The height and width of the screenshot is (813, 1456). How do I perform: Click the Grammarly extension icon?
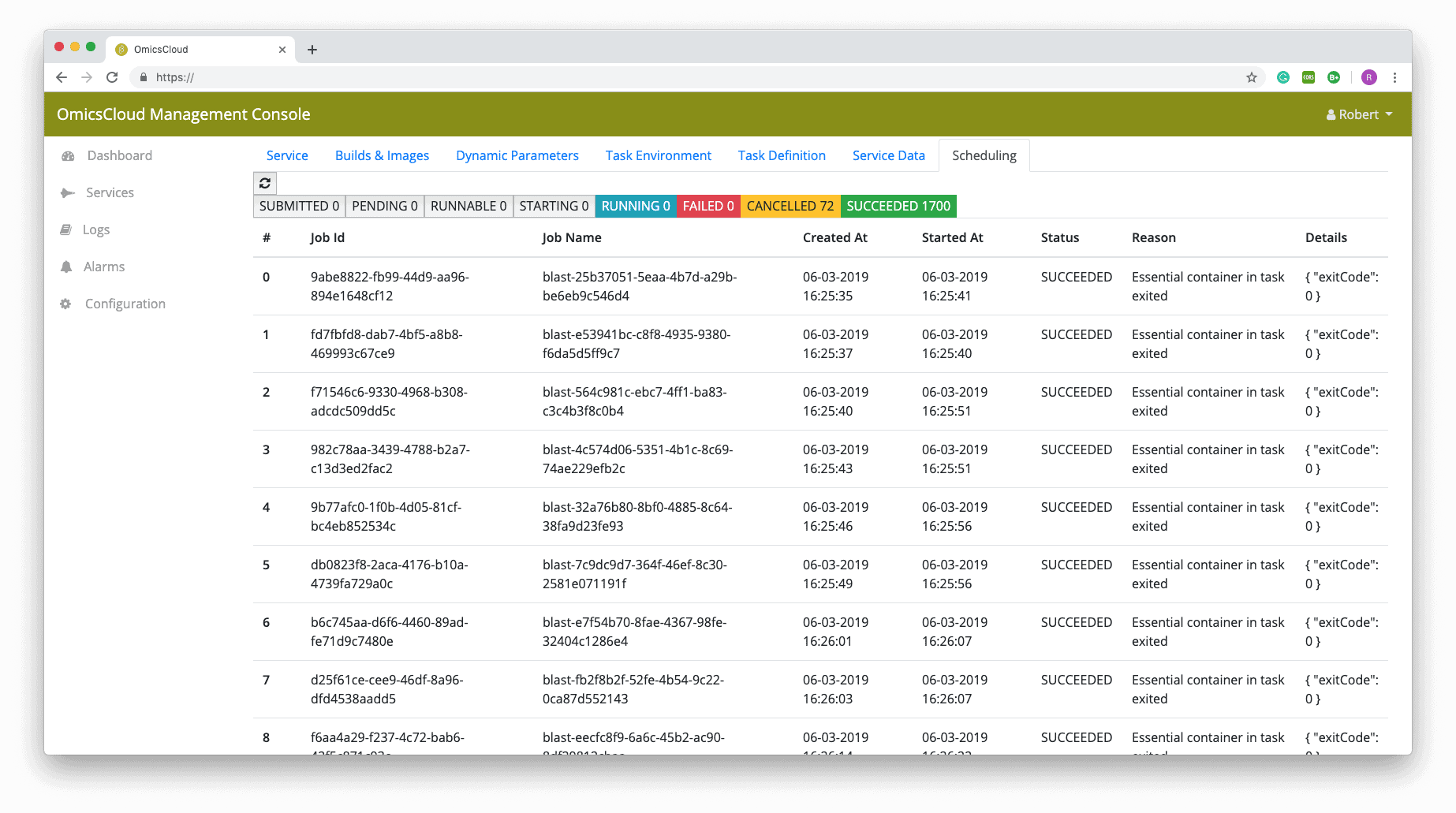click(1283, 77)
